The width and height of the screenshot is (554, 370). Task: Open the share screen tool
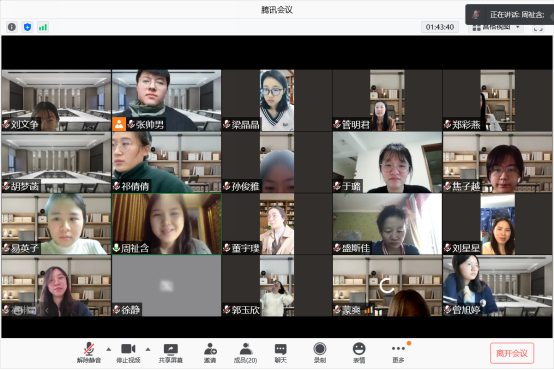(x=171, y=353)
